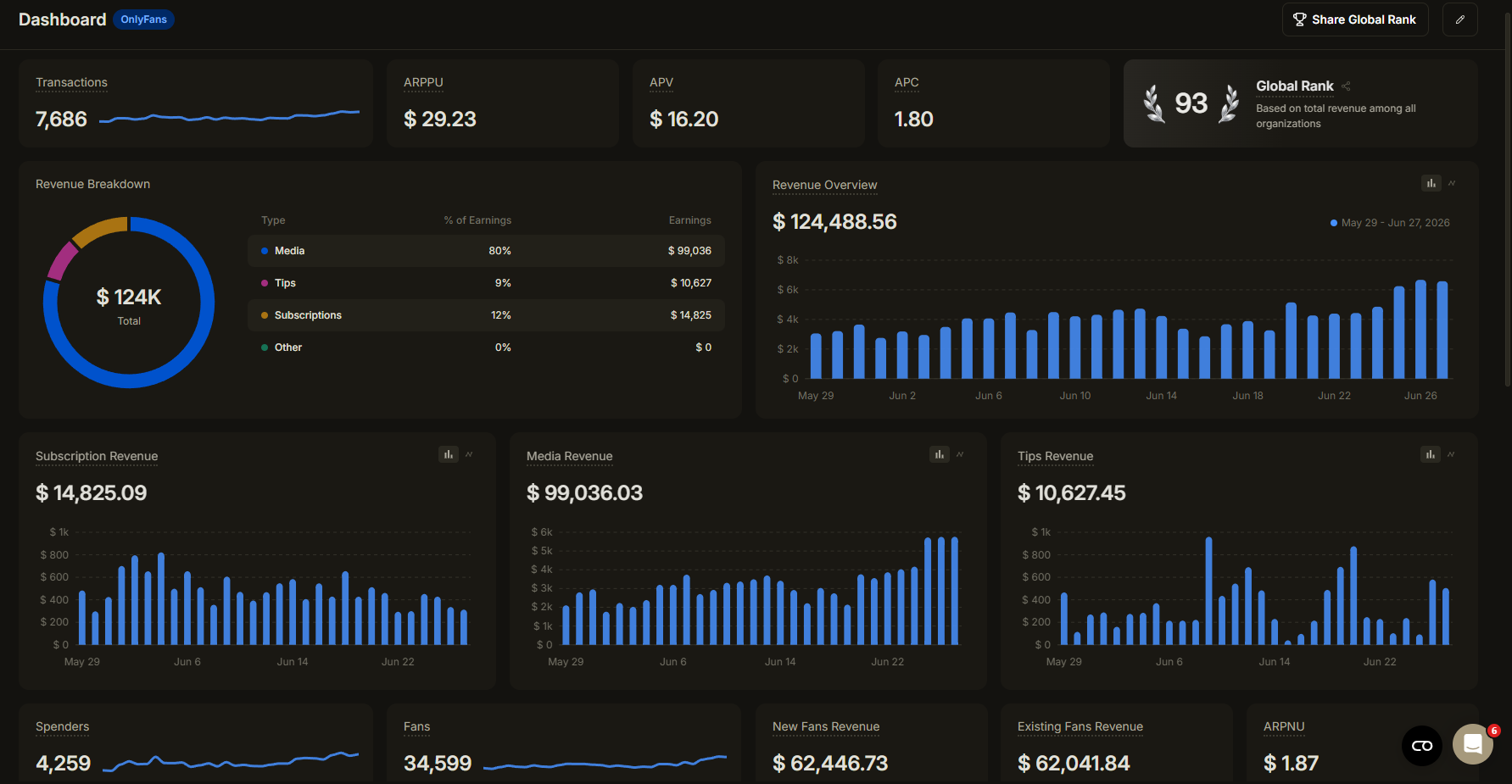The width and height of the screenshot is (1512, 784).
Task: Click the Media Revenue title
Action: (x=569, y=456)
